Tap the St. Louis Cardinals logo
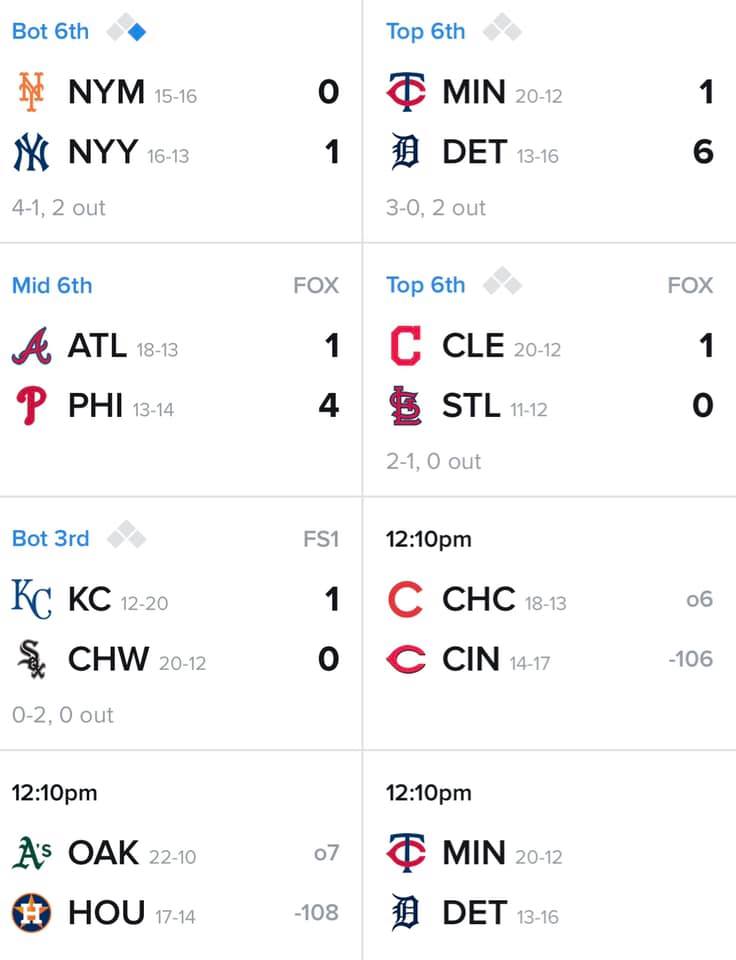The image size is (736, 960). point(405,405)
